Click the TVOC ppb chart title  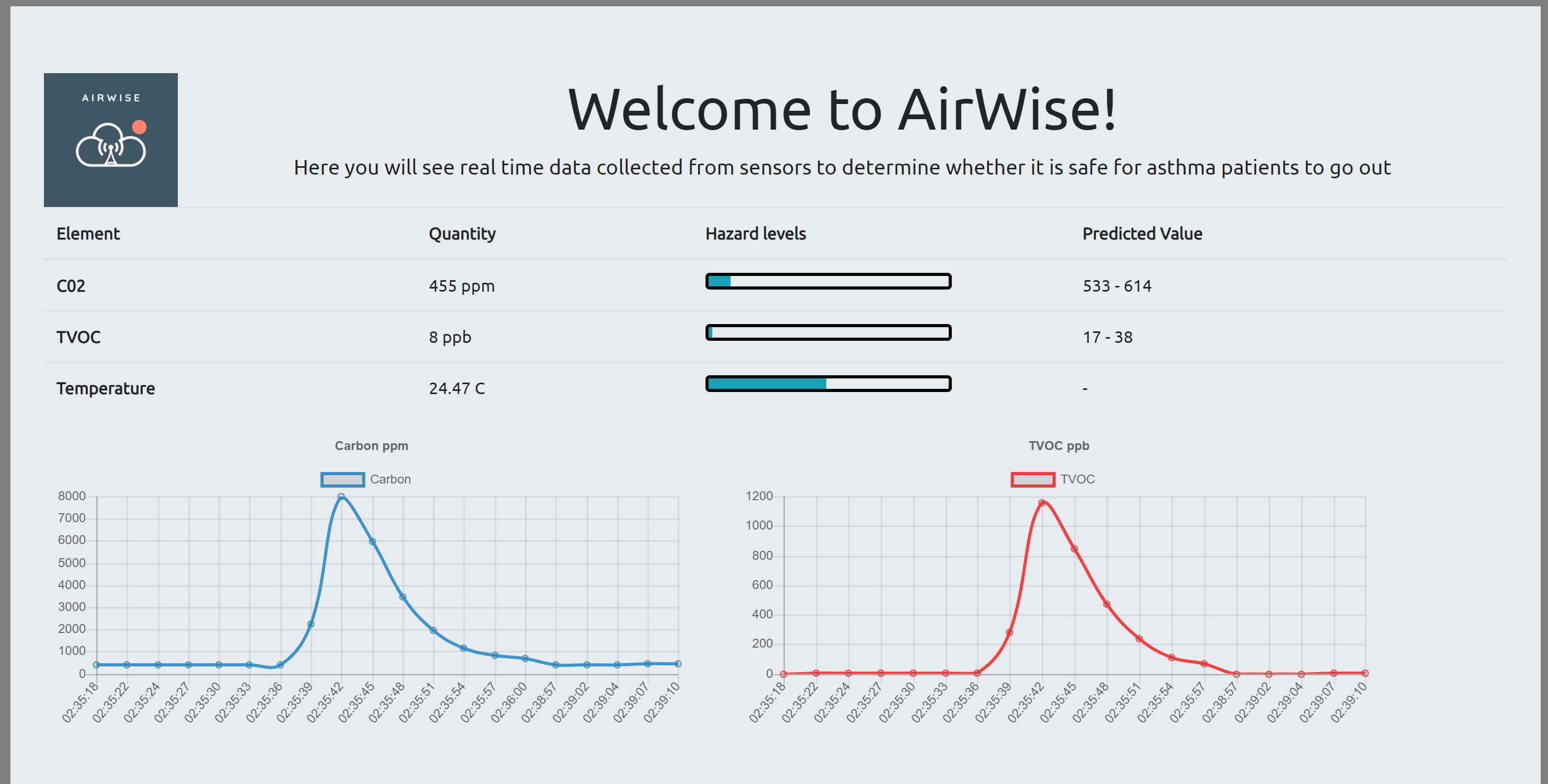coord(1058,446)
